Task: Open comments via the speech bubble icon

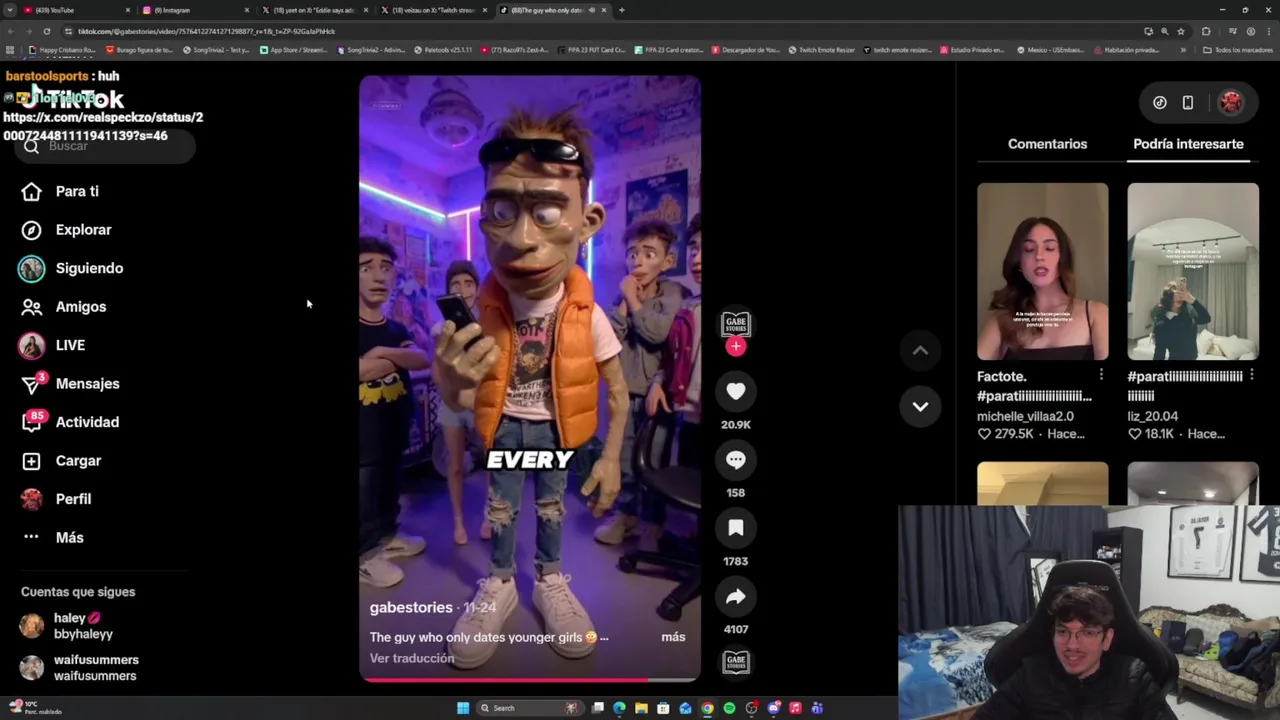Action: tap(736, 460)
